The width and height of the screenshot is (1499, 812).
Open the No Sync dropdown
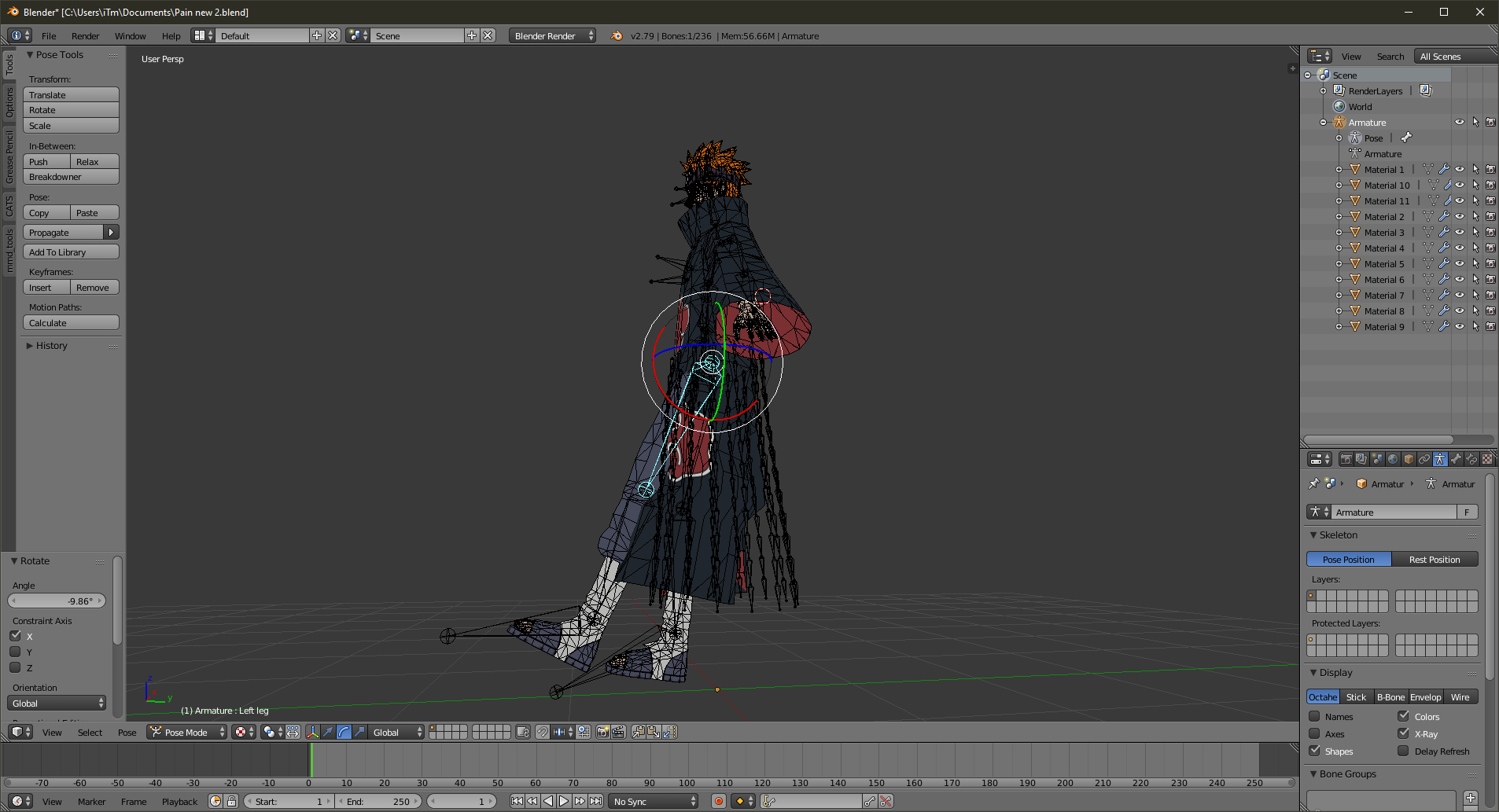(x=654, y=802)
